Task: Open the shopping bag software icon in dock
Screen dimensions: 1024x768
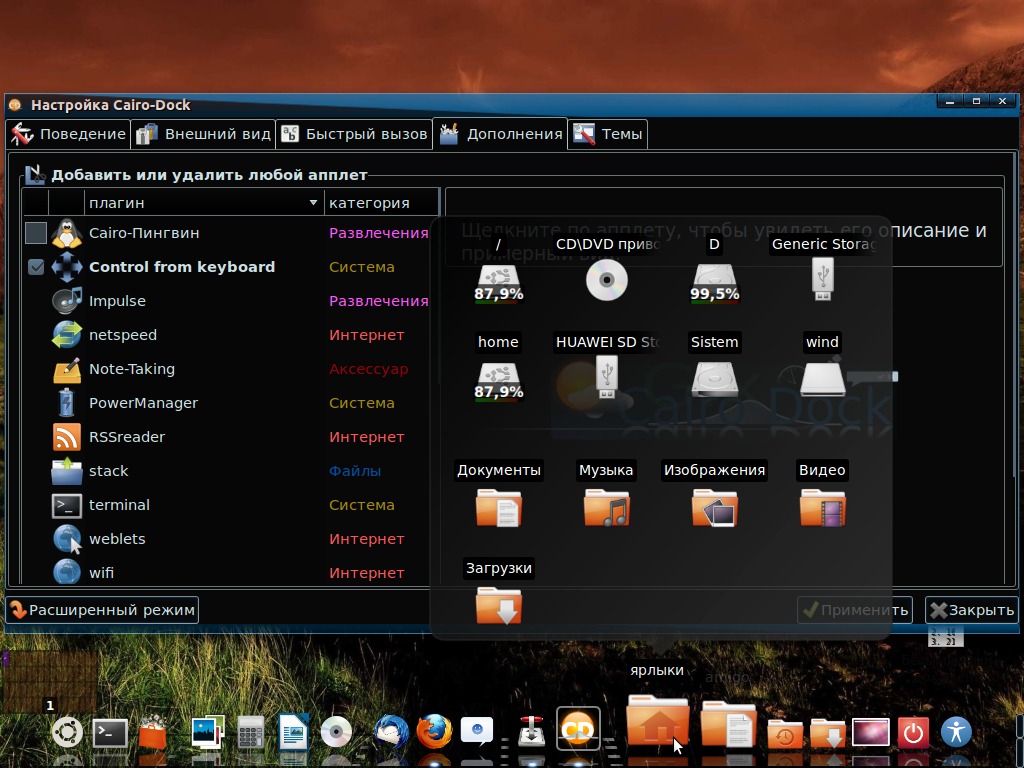Action: click(x=152, y=732)
